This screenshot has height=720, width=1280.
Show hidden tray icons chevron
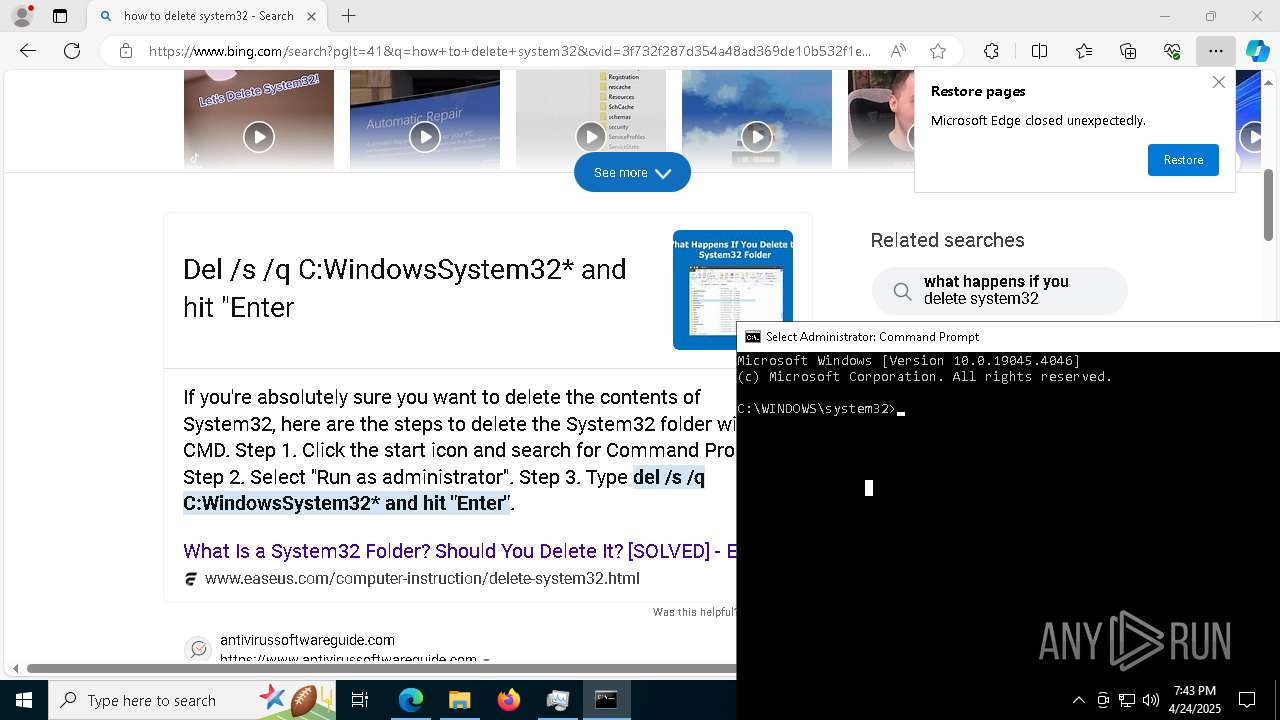coord(1078,700)
